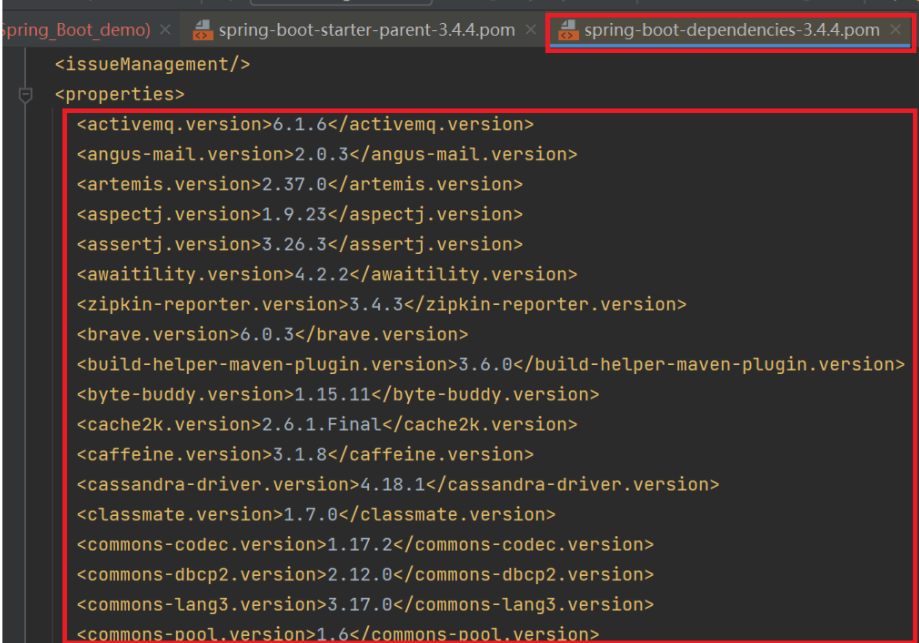Place cursor on activemq.version 6.1.6 line
919x643 pixels.
[305, 124]
